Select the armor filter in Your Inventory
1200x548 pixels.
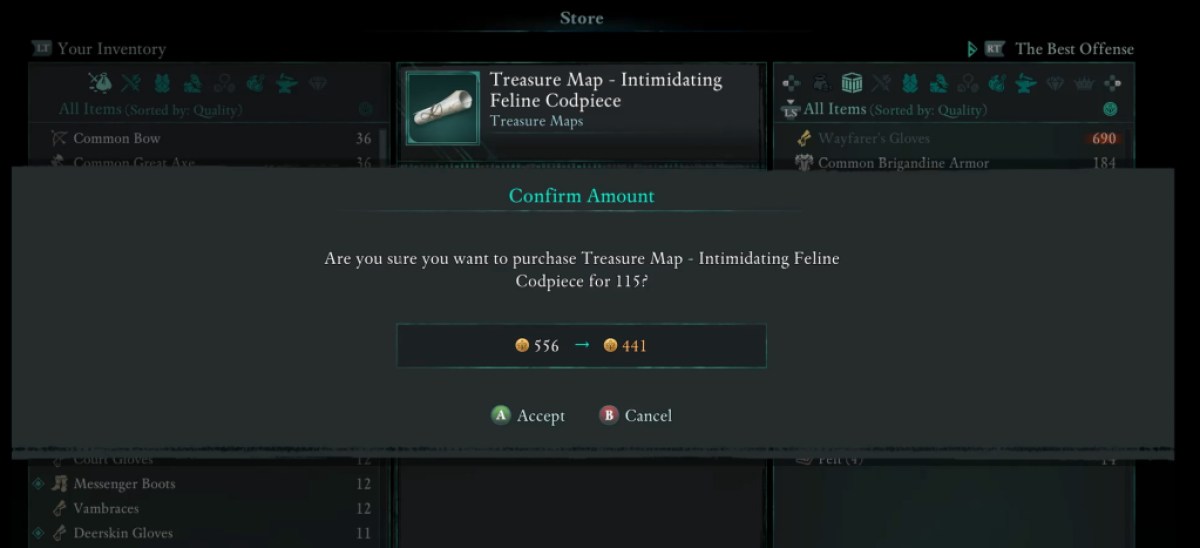[x=163, y=83]
